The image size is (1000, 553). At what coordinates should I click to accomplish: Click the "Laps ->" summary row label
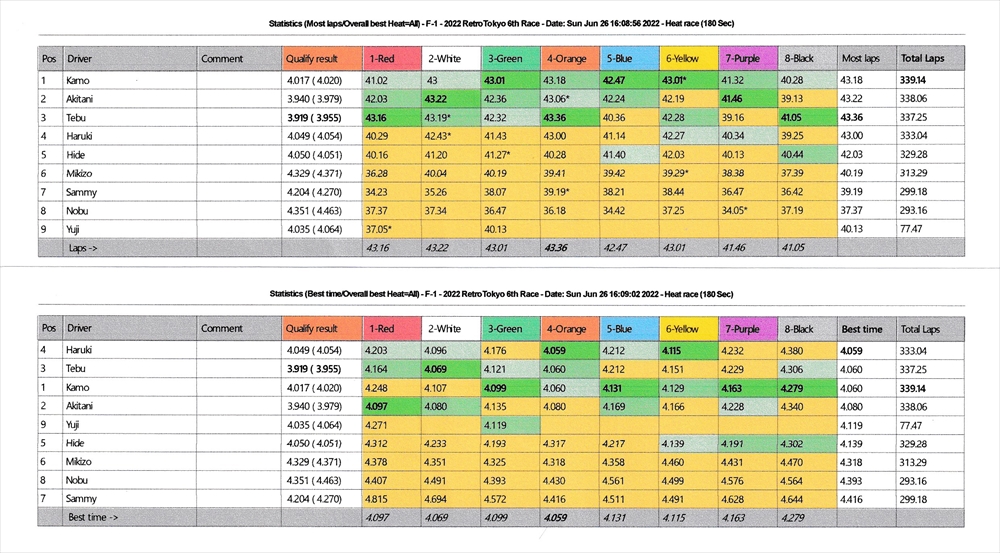pyautogui.click(x=85, y=246)
